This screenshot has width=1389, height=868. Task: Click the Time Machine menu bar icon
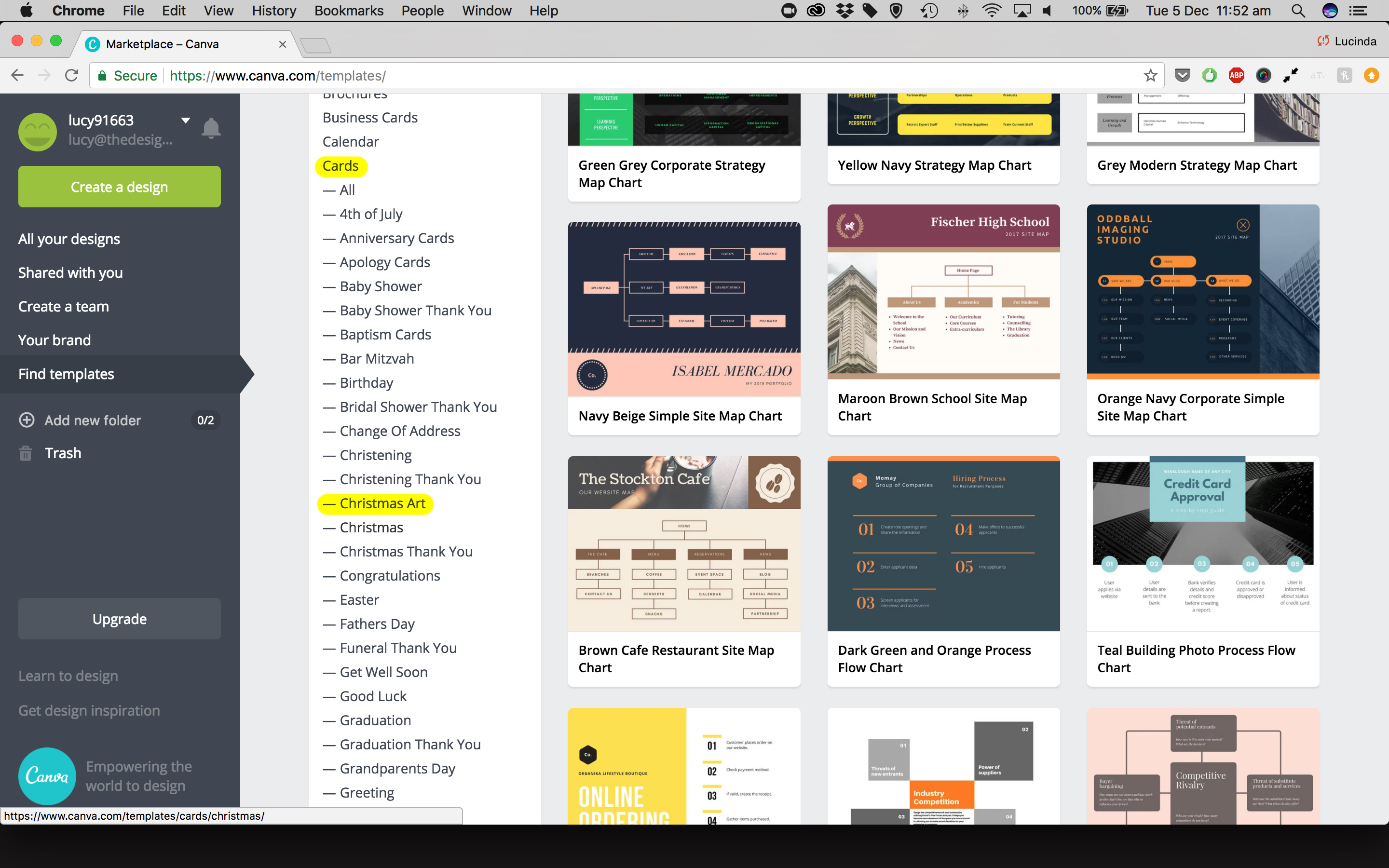click(929, 11)
